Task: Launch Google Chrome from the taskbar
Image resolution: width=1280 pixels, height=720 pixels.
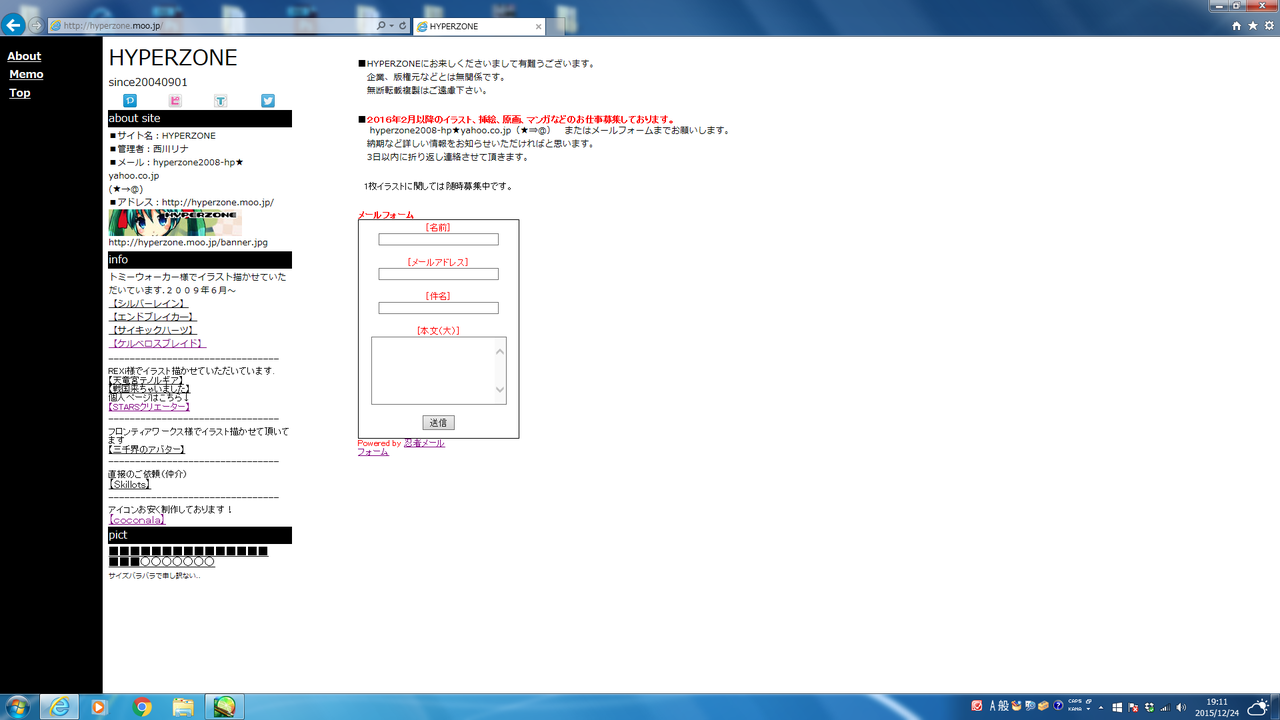Action: [141, 707]
